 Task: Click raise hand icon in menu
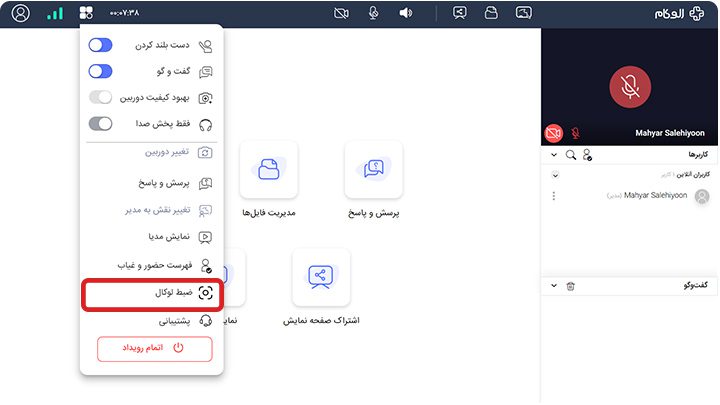tap(205, 46)
